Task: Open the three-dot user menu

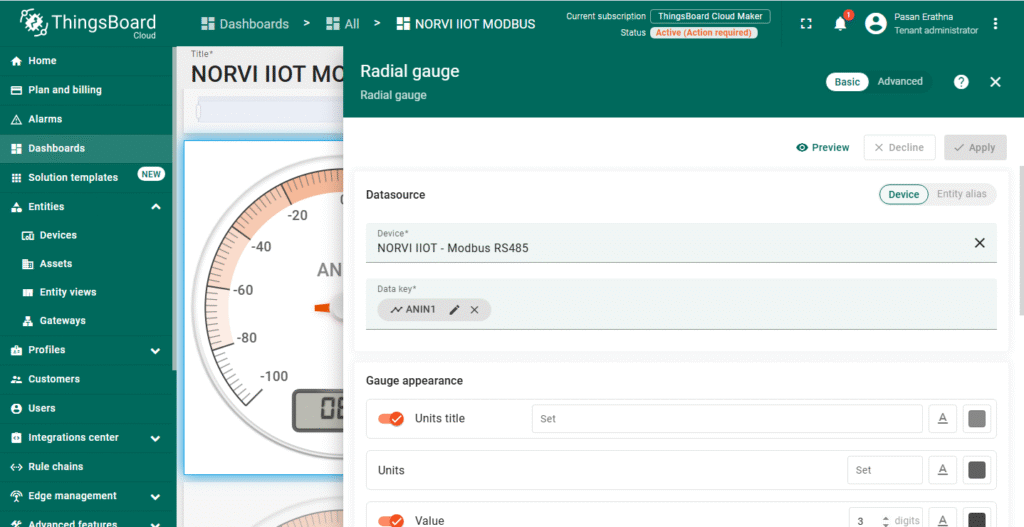Action: coord(995,23)
